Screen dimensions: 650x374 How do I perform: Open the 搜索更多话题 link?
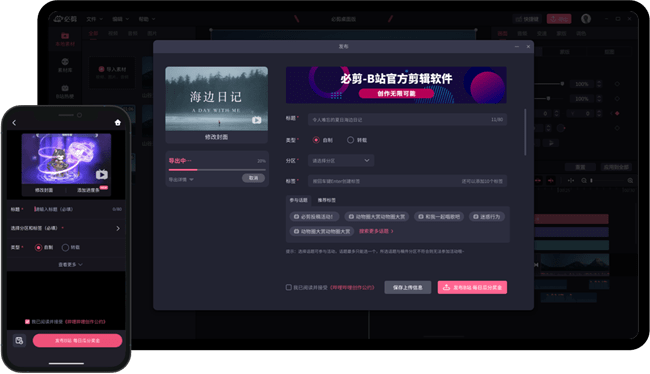(376, 231)
